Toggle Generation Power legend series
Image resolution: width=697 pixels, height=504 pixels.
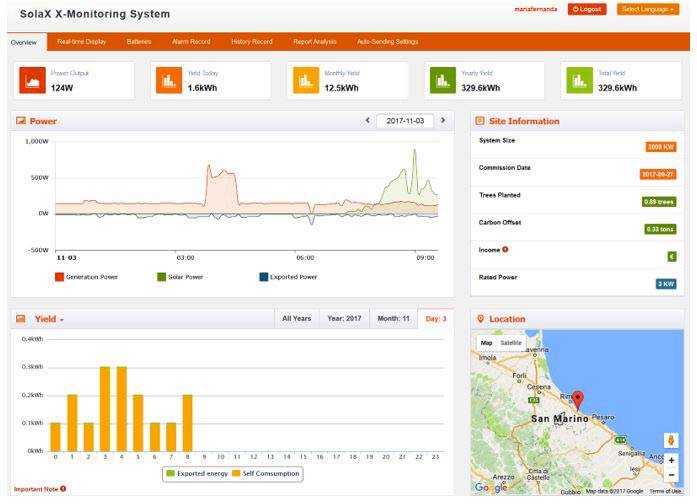87,277
